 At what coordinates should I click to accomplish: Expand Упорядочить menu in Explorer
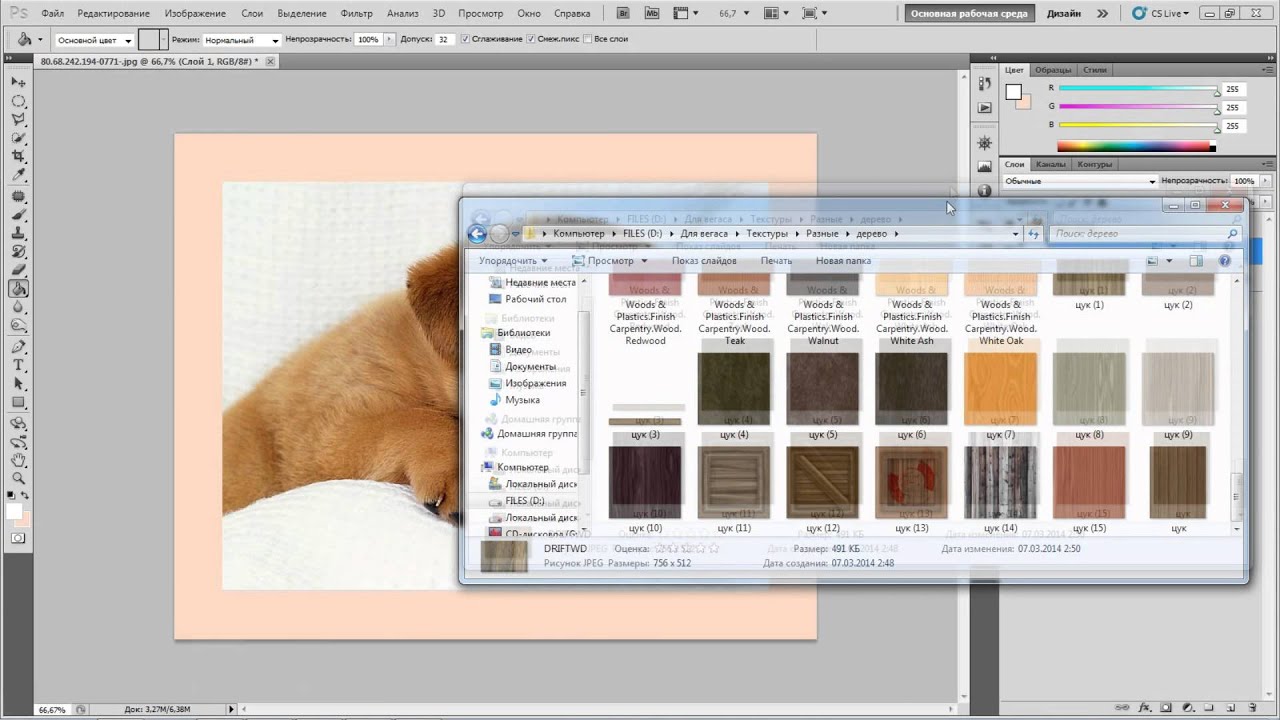tap(513, 261)
